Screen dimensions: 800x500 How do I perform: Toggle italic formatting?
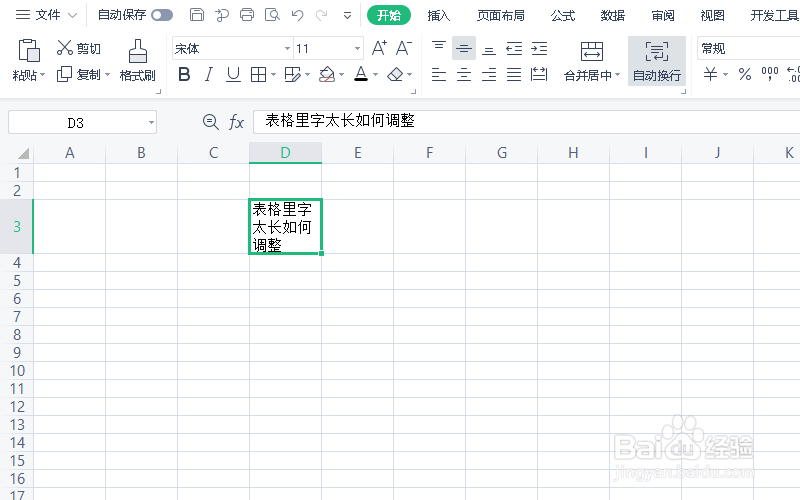209,74
